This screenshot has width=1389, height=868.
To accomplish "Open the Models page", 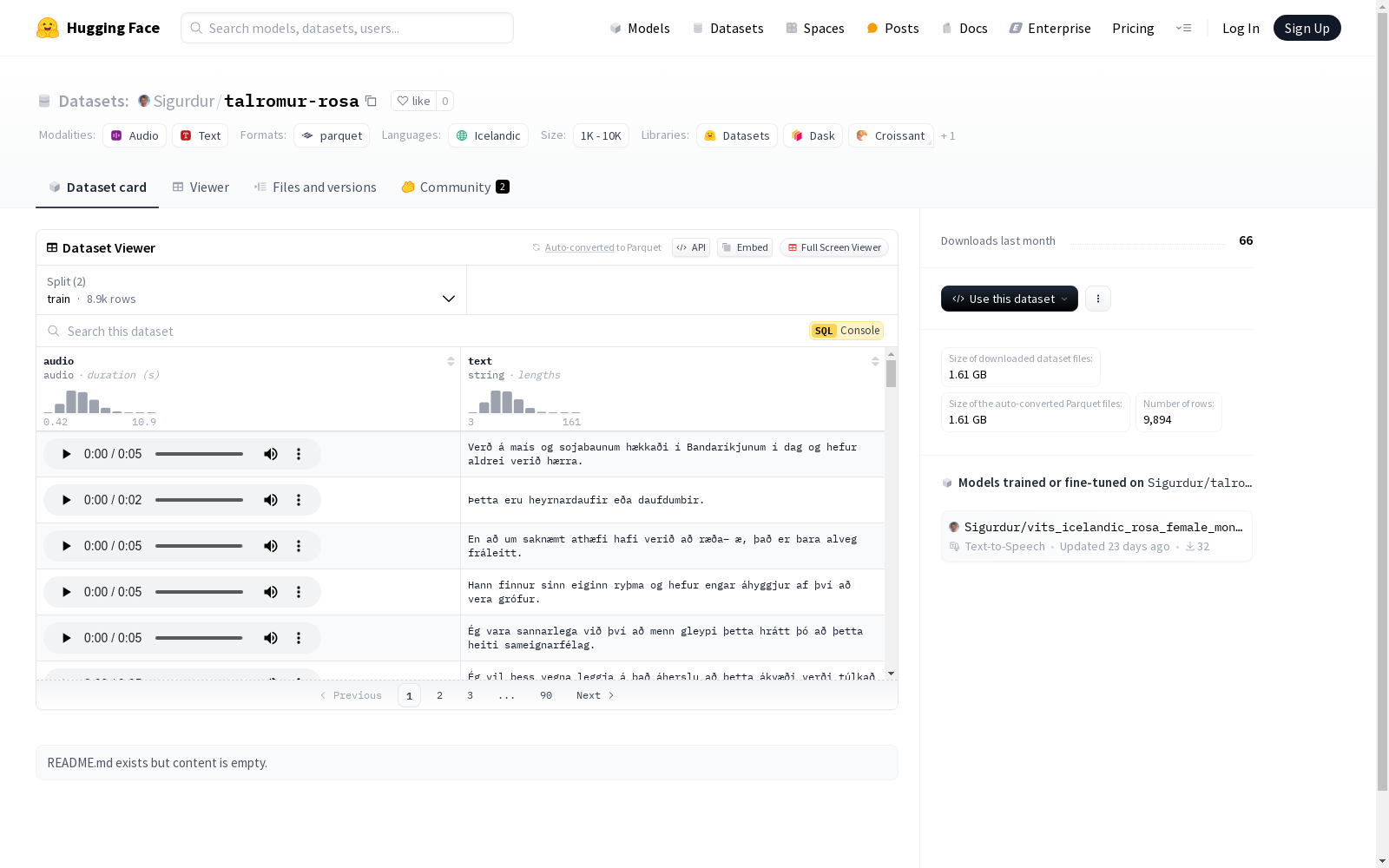I will pos(640,28).
